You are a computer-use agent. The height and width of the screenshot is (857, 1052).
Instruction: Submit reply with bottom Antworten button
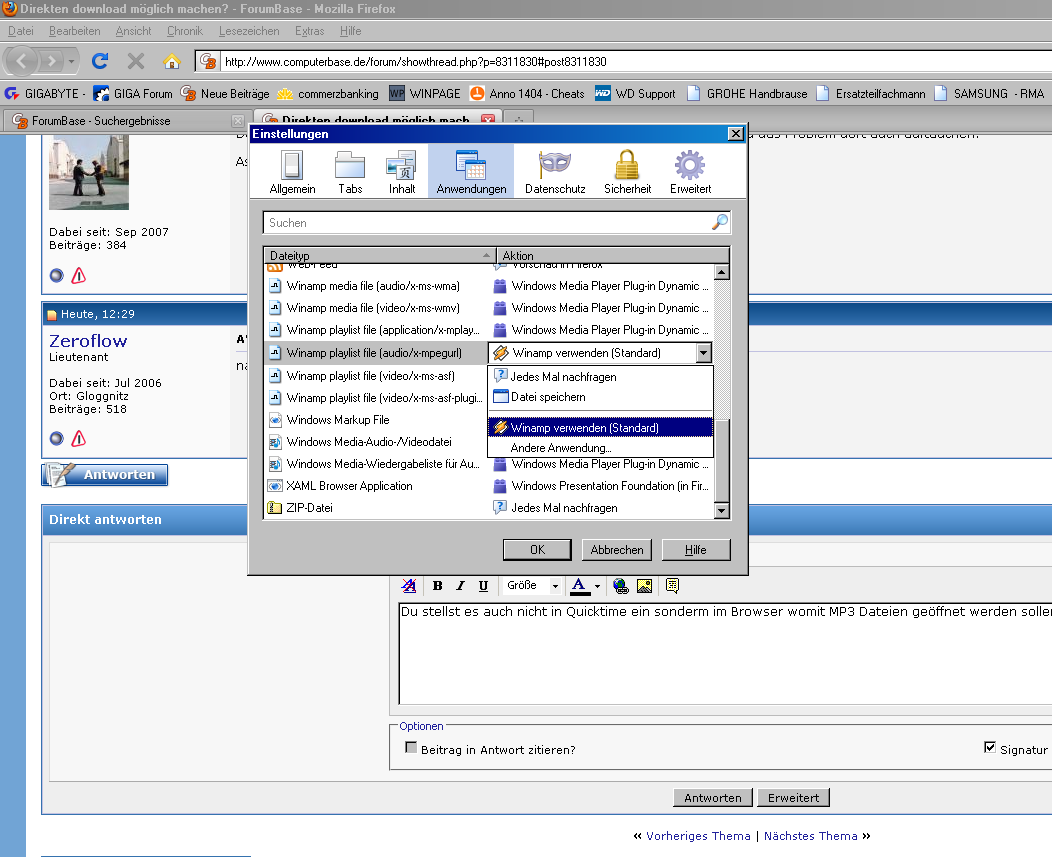(713, 797)
